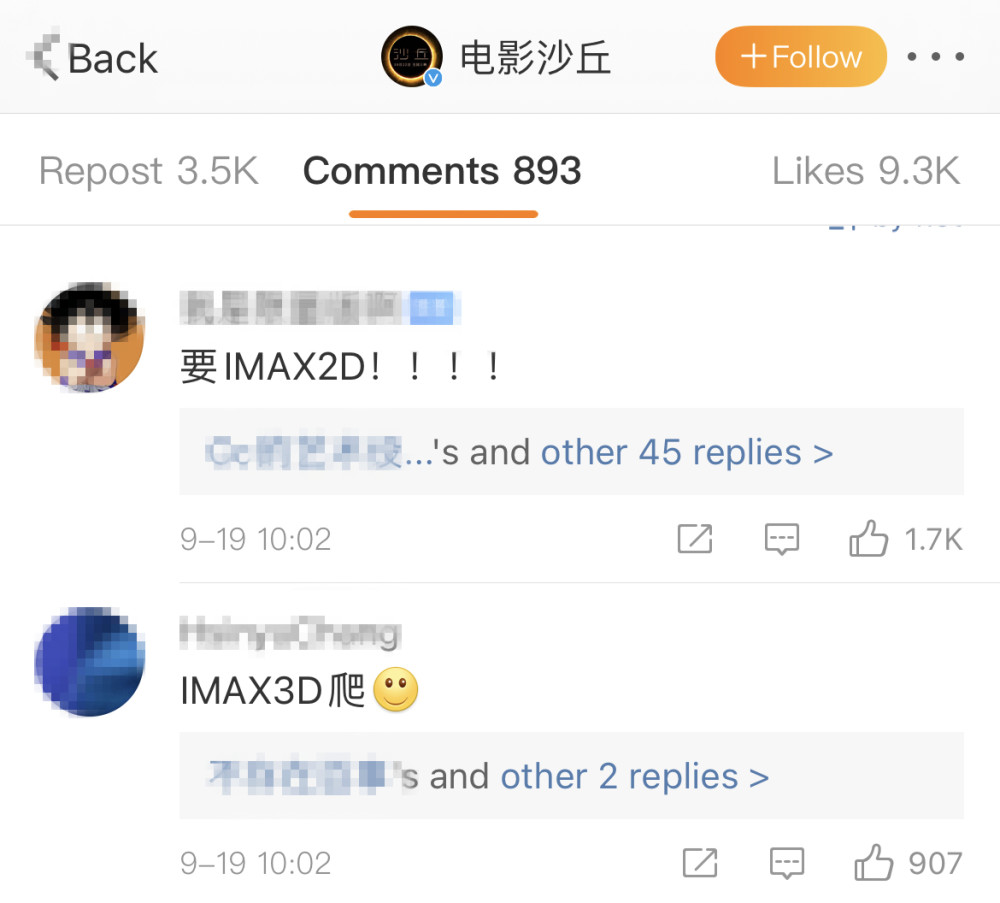Image resolution: width=1000 pixels, height=903 pixels.
Task: Open the partially hidden sort option link
Action: coord(895,225)
